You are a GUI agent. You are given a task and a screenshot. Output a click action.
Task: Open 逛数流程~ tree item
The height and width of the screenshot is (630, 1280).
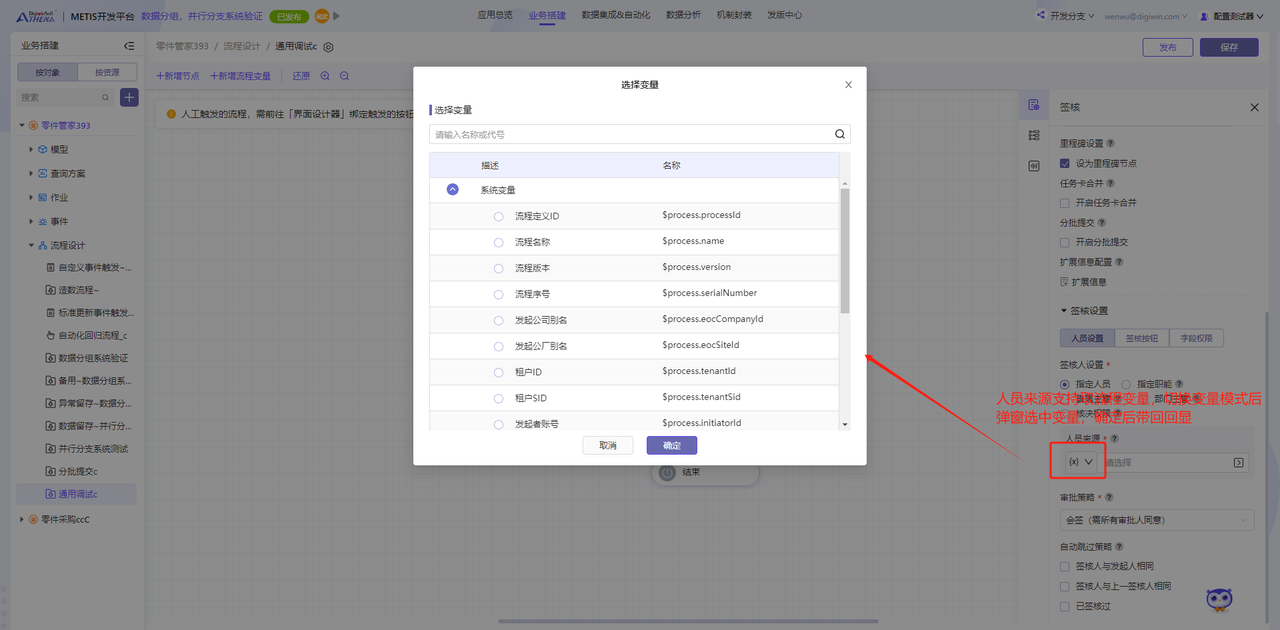click(x=78, y=290)
